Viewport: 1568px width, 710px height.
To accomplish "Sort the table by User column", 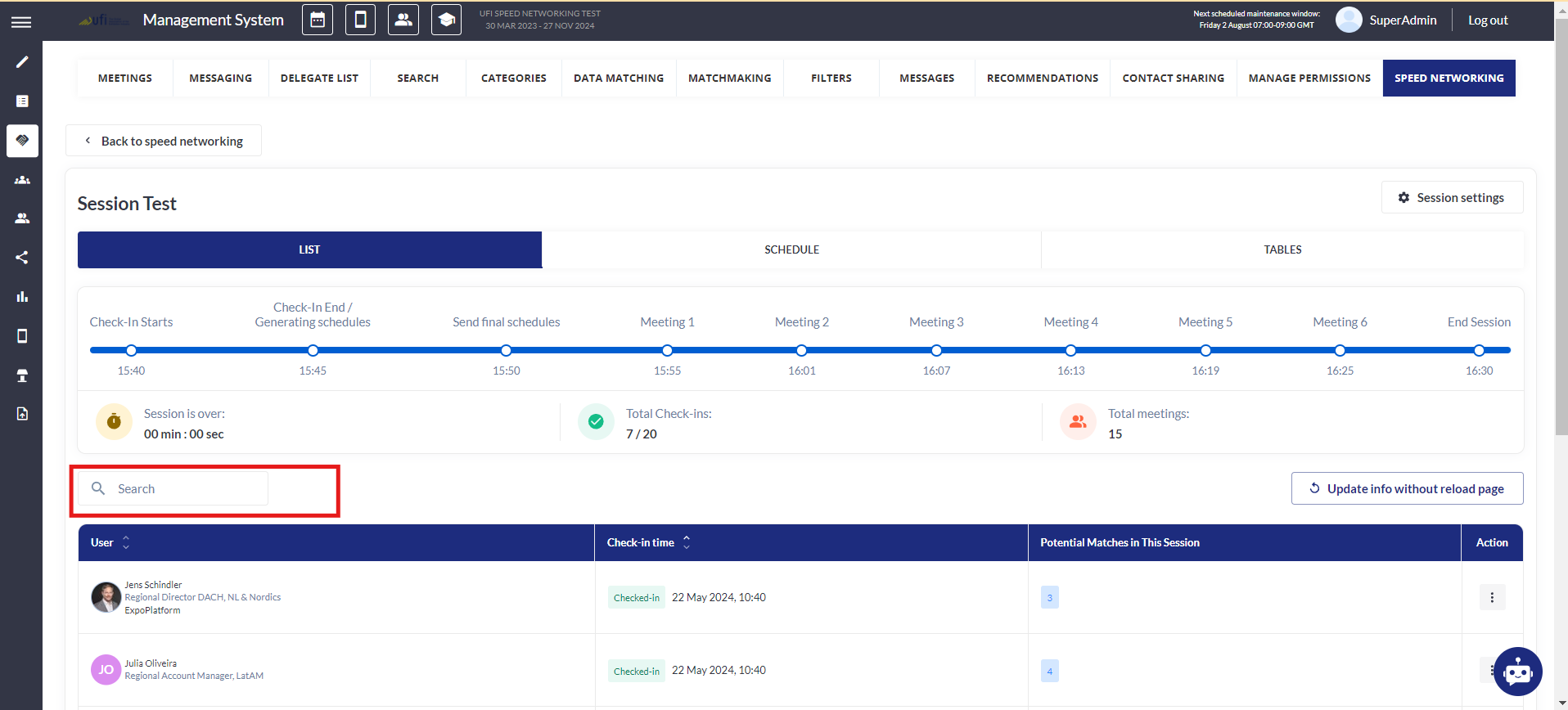I will tap(126, 542).
